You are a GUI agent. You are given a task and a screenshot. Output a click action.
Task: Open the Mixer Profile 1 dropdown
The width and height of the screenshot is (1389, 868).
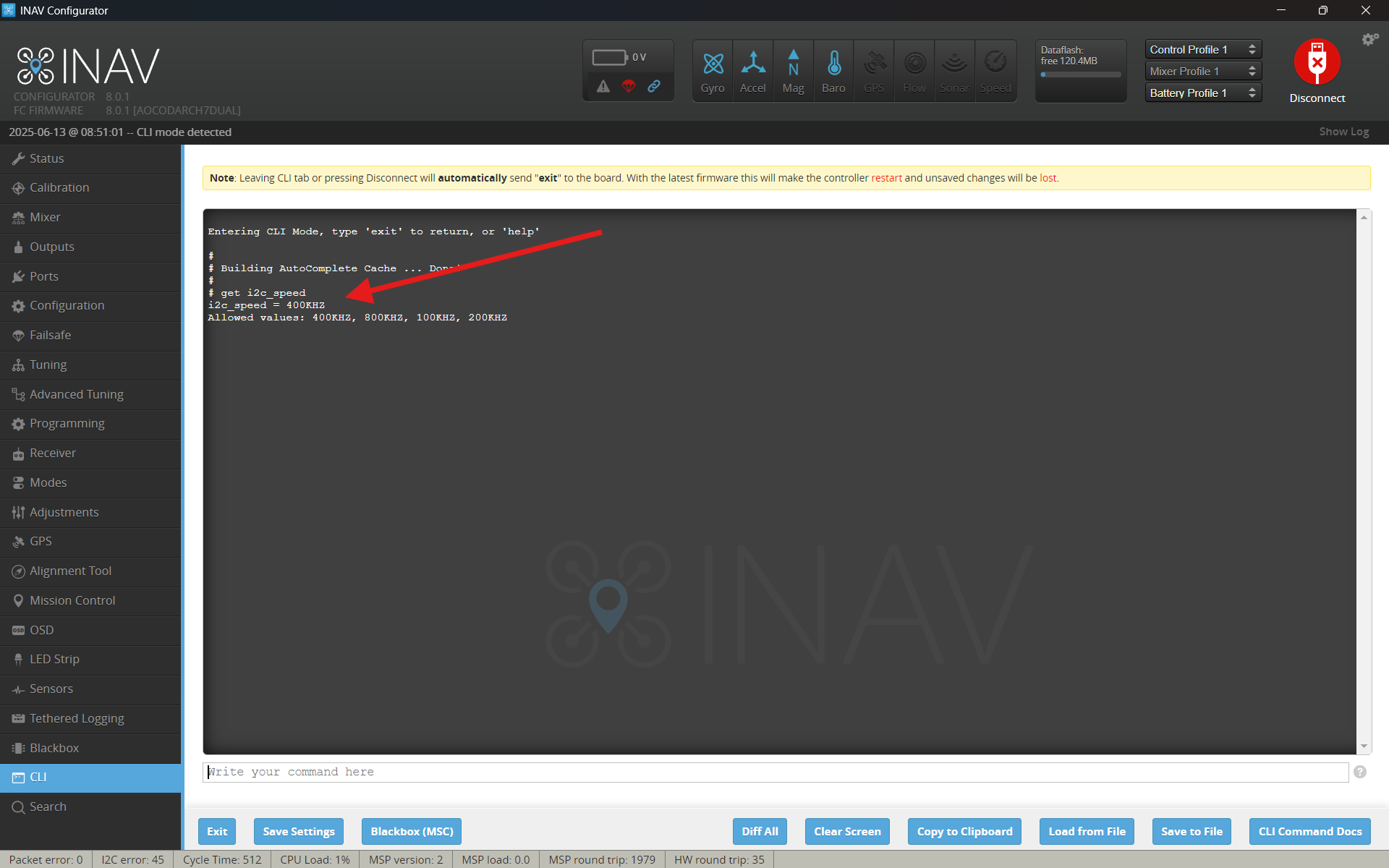[x=1203, y=71]
